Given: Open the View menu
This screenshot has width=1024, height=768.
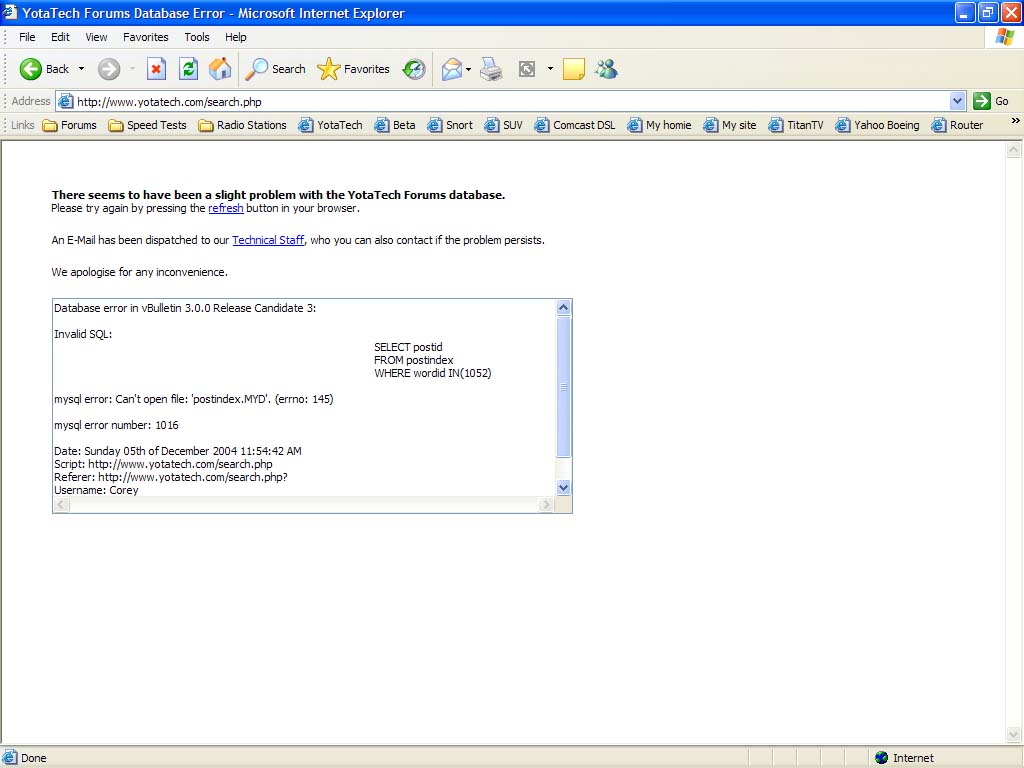Looking at the screenshot, I should pyautogui.click(x=96, y=37).
